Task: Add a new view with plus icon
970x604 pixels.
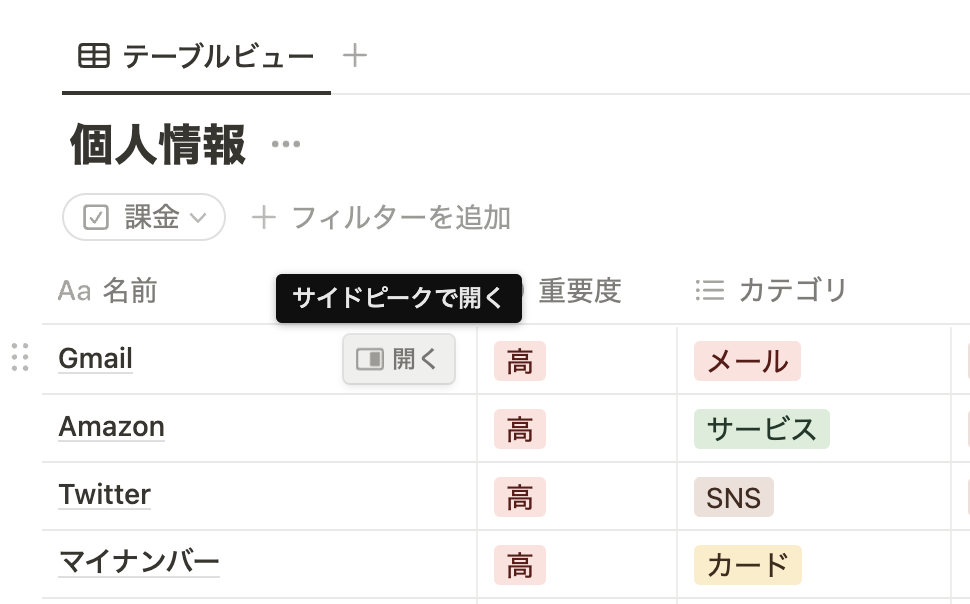Action: pyautogui.click(x=355, y=55)
